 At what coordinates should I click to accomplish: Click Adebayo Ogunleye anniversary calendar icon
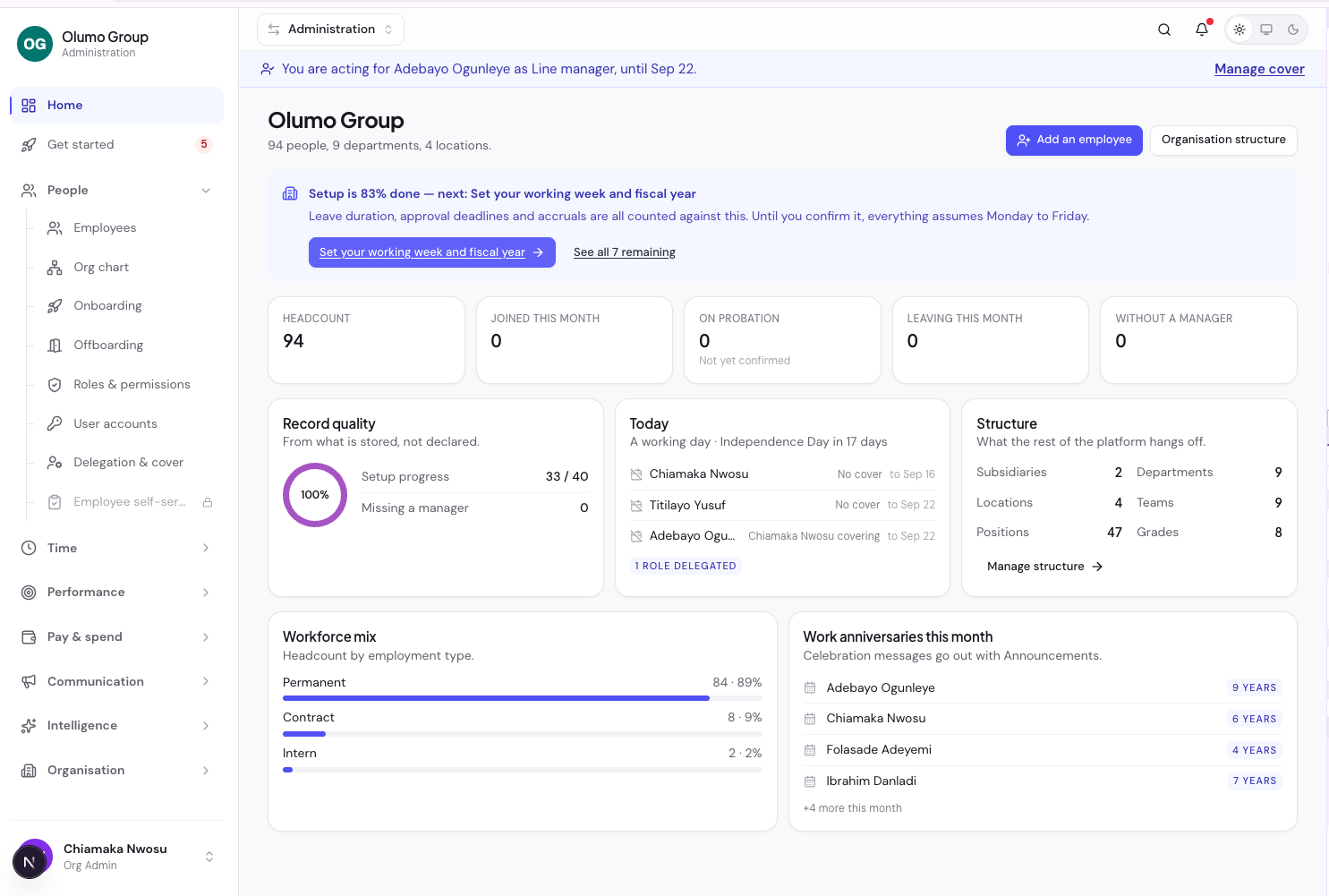[810, 688]
